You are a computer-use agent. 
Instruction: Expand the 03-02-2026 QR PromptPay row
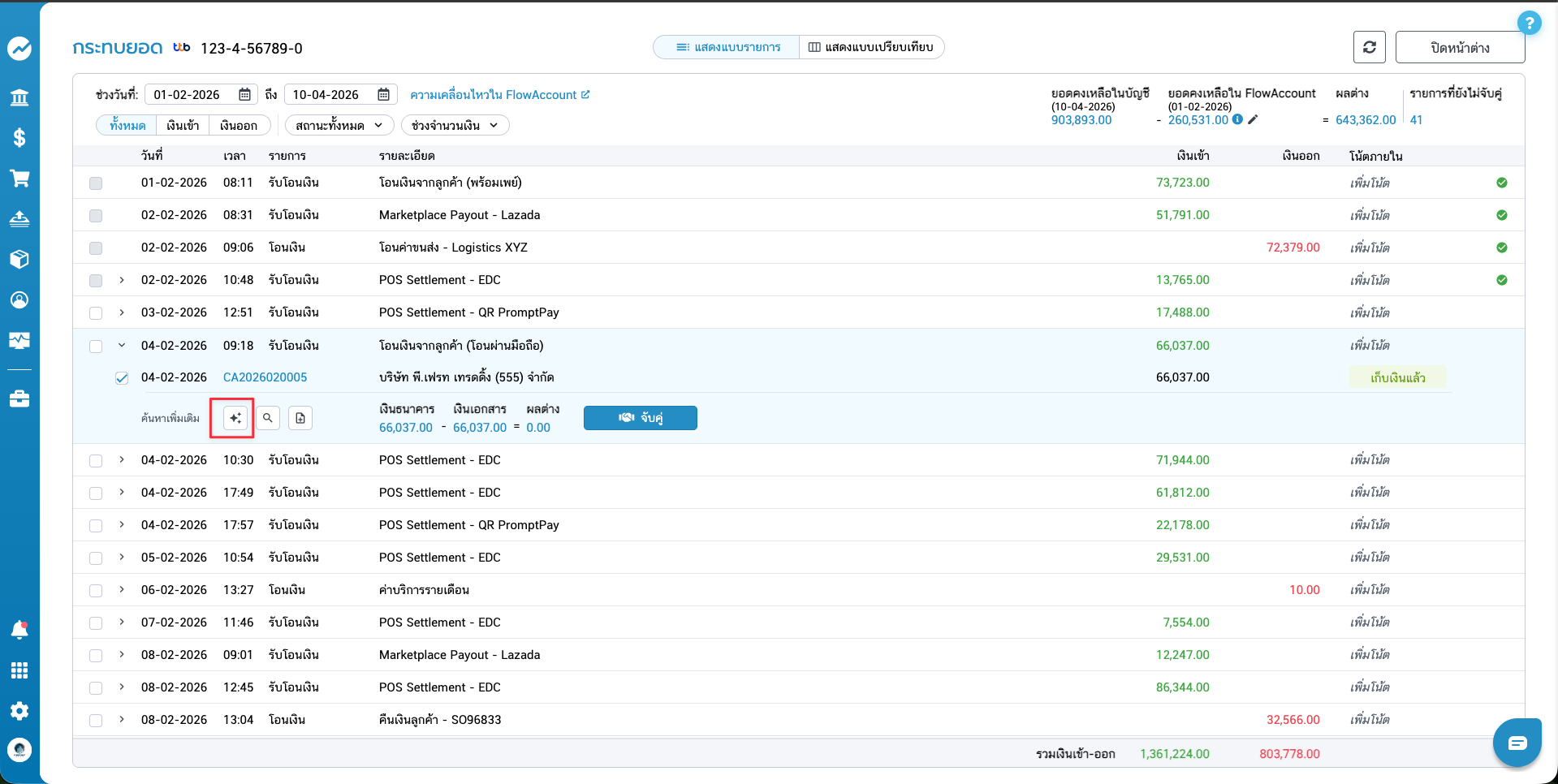pyautogui.click(x=122, y=312)
